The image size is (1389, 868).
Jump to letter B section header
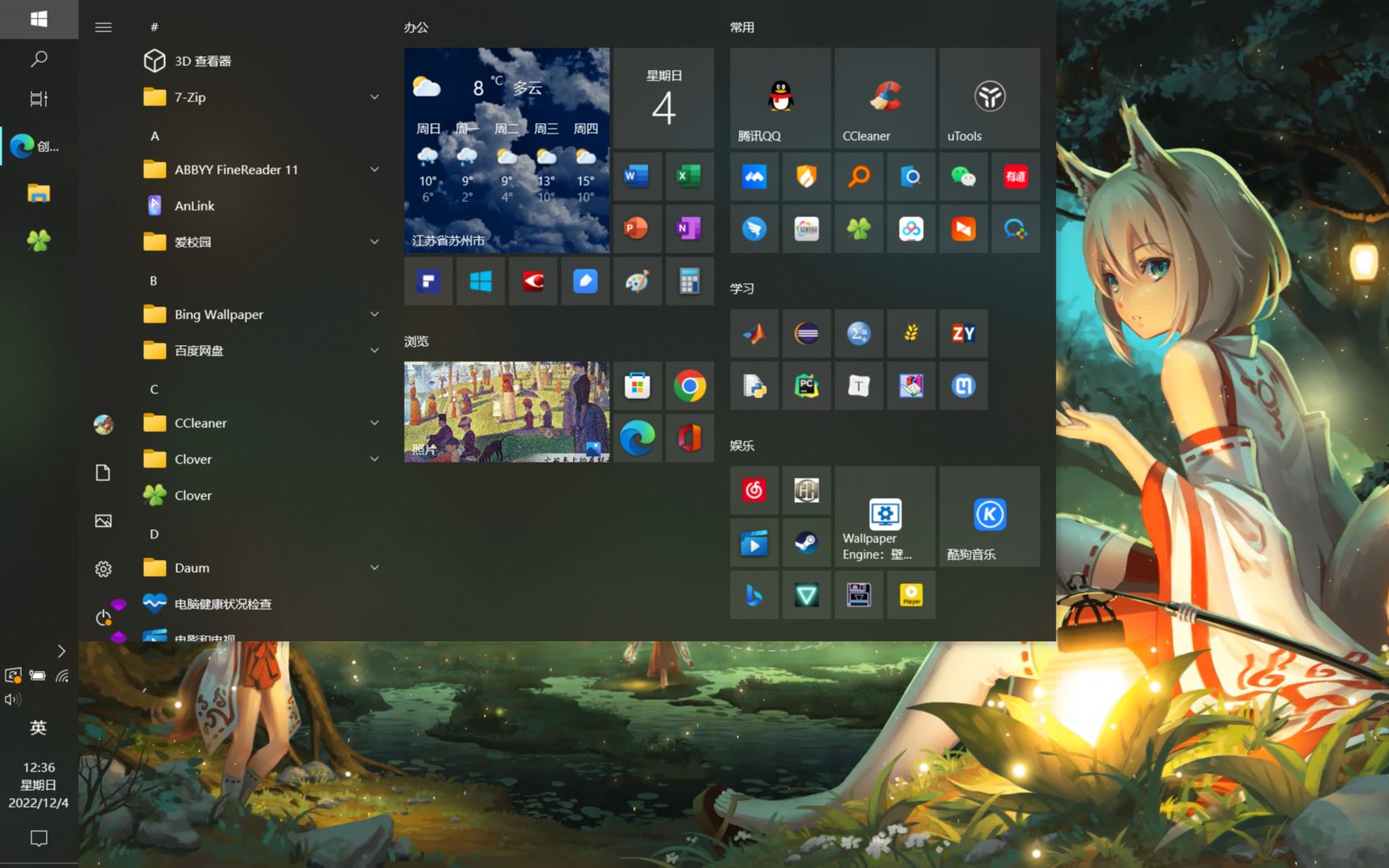[x=154, y=280]
